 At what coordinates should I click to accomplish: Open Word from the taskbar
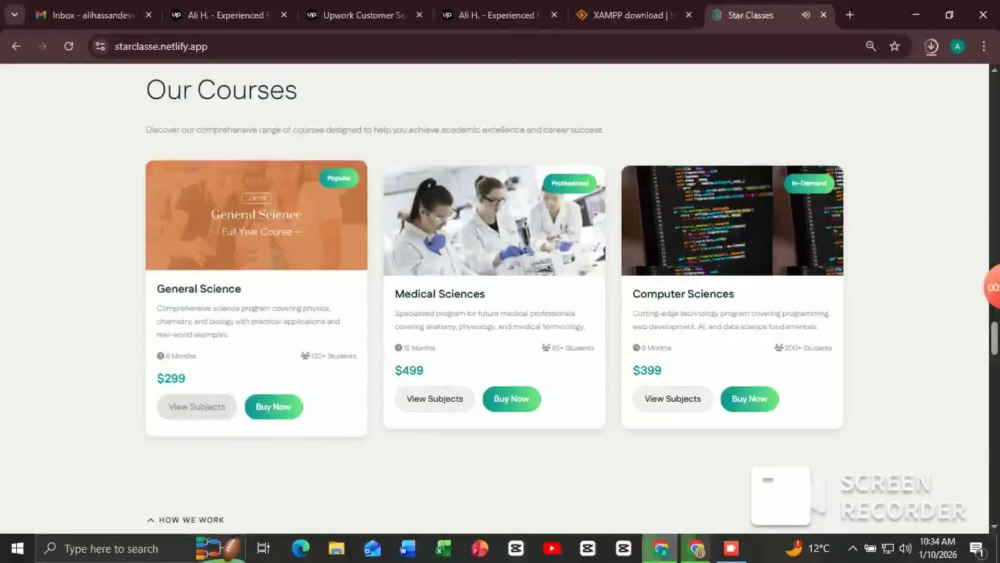coord(408,548)
